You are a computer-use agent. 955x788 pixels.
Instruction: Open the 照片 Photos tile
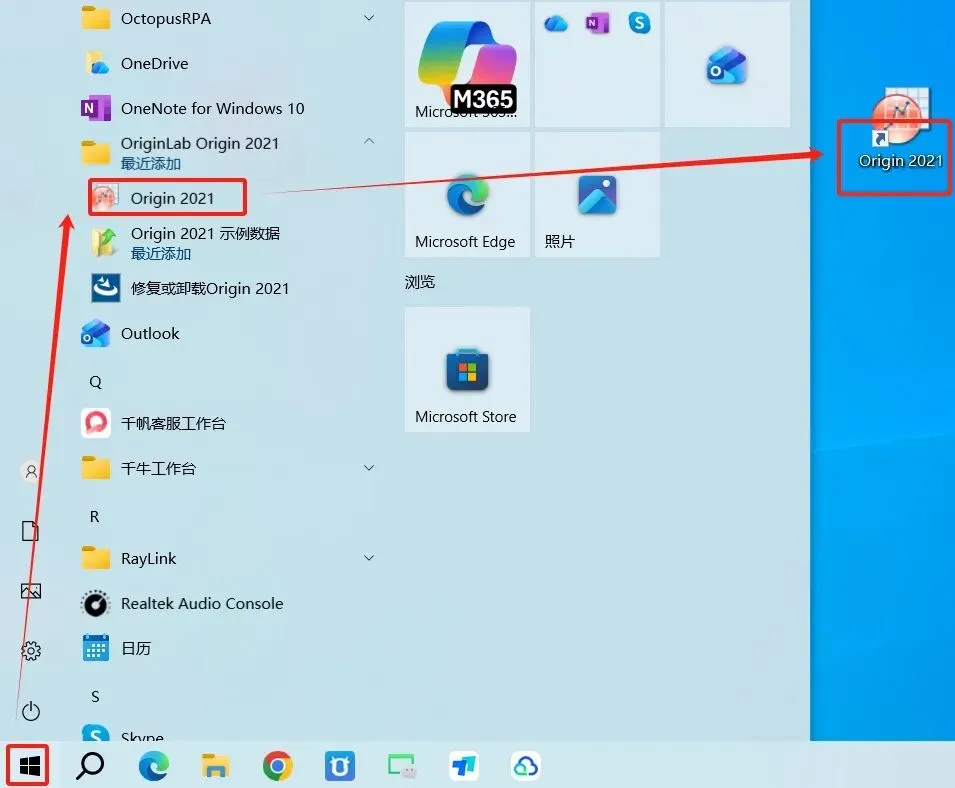click(597, 195)
